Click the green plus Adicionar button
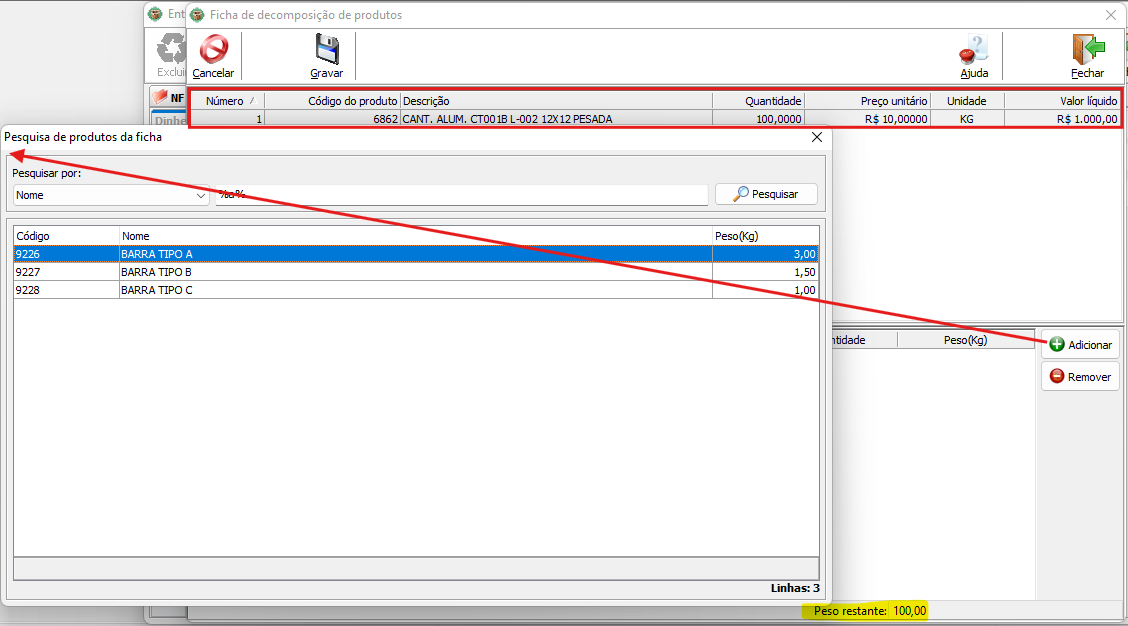This screenshot has width=1128, height=626. [x=1079, y=344]
